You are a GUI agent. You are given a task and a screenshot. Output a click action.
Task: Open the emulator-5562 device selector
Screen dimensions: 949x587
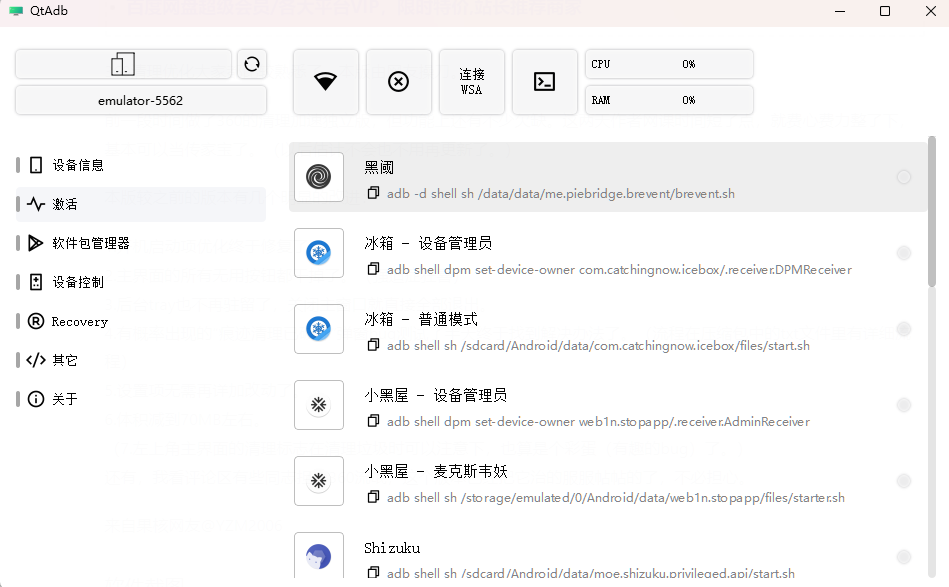tap(140, 100)
